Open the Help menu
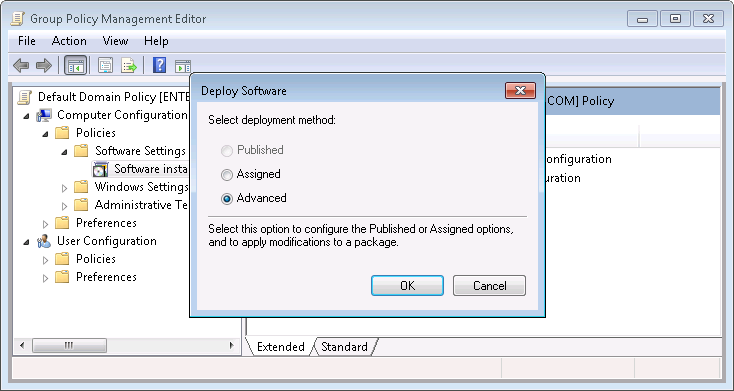Image resolution: width=734 pixels, height=391 pixels. click(x=156, y=41)
